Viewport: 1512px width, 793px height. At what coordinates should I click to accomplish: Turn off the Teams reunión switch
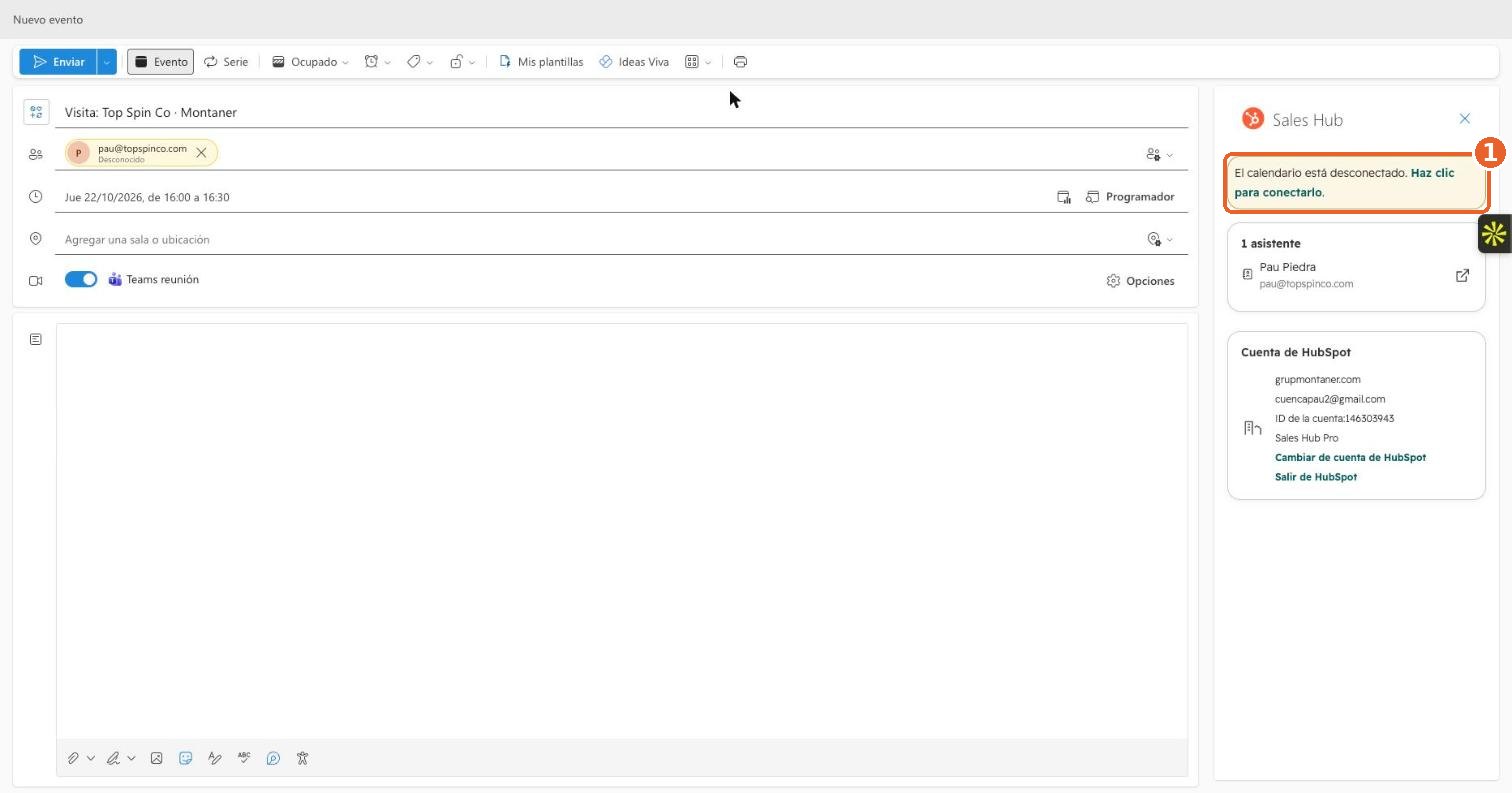click(x=81, y=280)
